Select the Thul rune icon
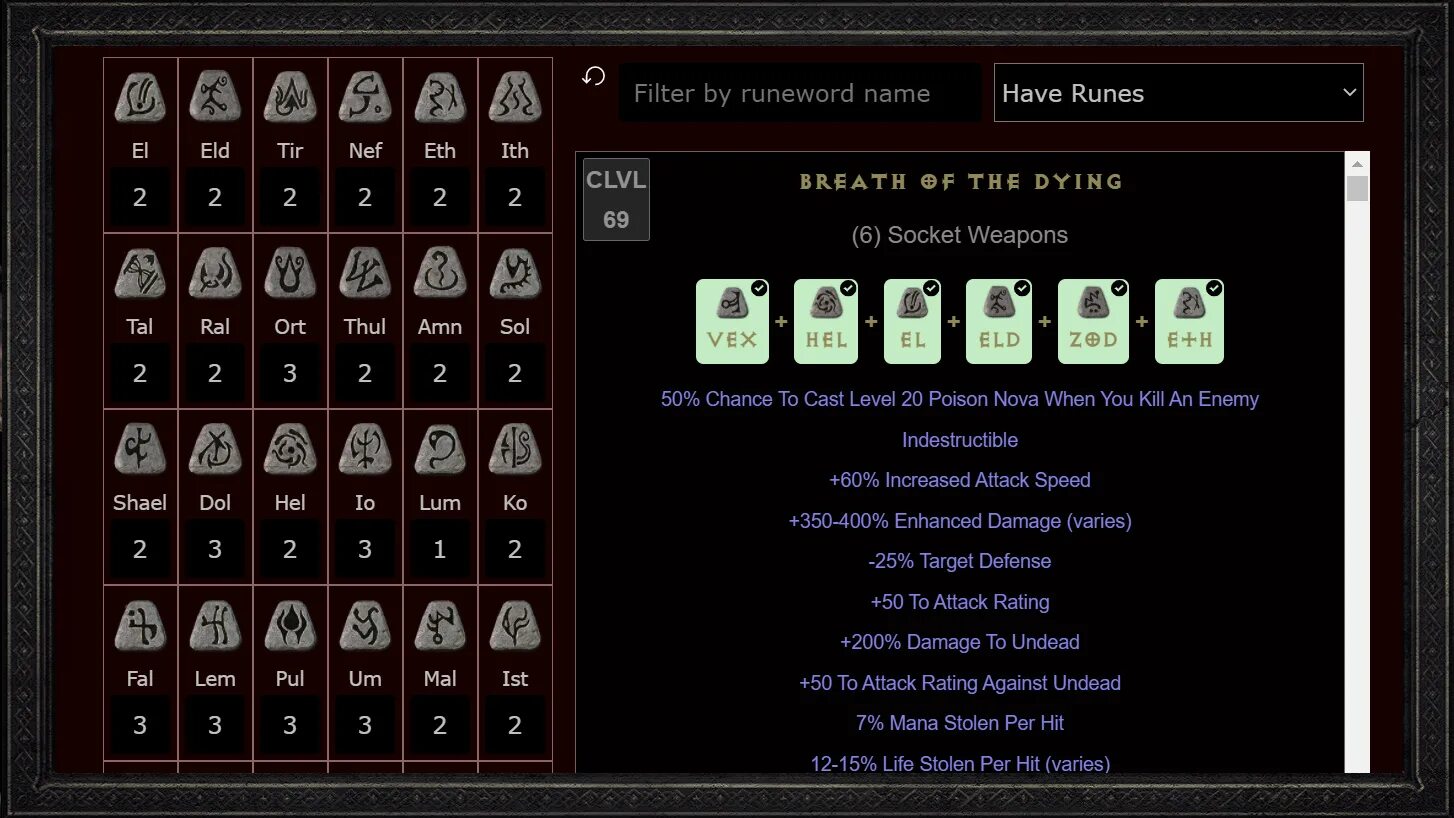The height and width of the screenshot is (818, 1454). 365,274
